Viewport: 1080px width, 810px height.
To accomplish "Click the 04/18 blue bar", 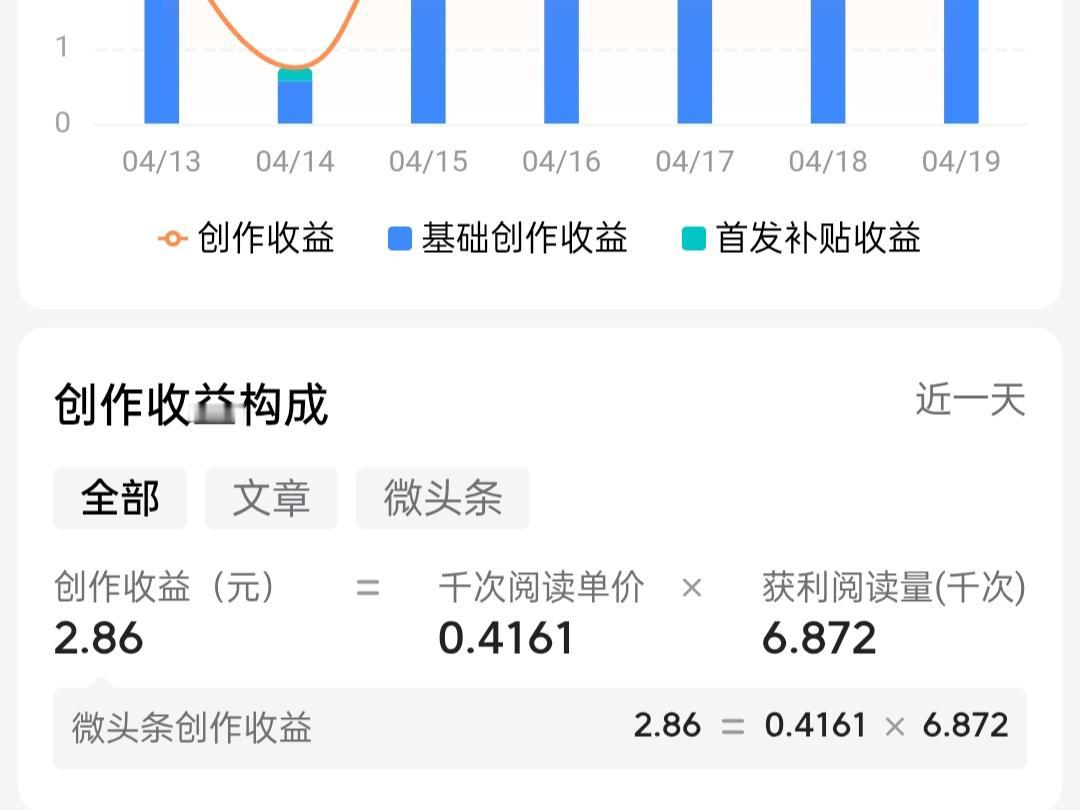I will coord(828,62).
